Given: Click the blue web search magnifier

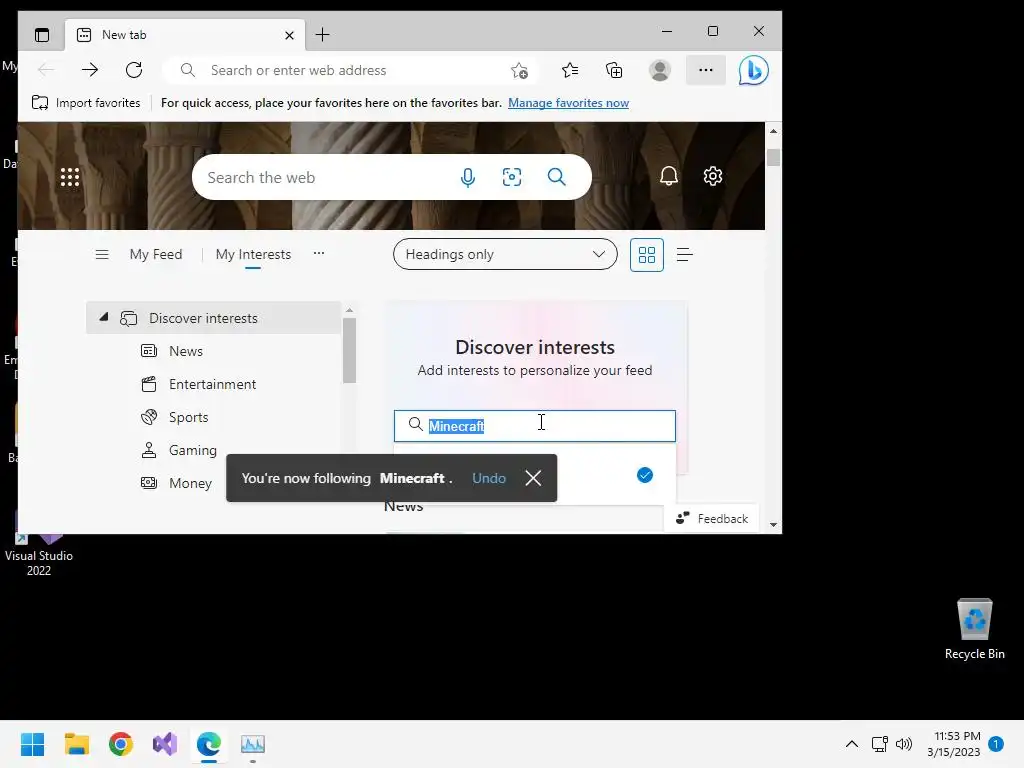Looking at the screenshot, I should (x=556, y=177).
